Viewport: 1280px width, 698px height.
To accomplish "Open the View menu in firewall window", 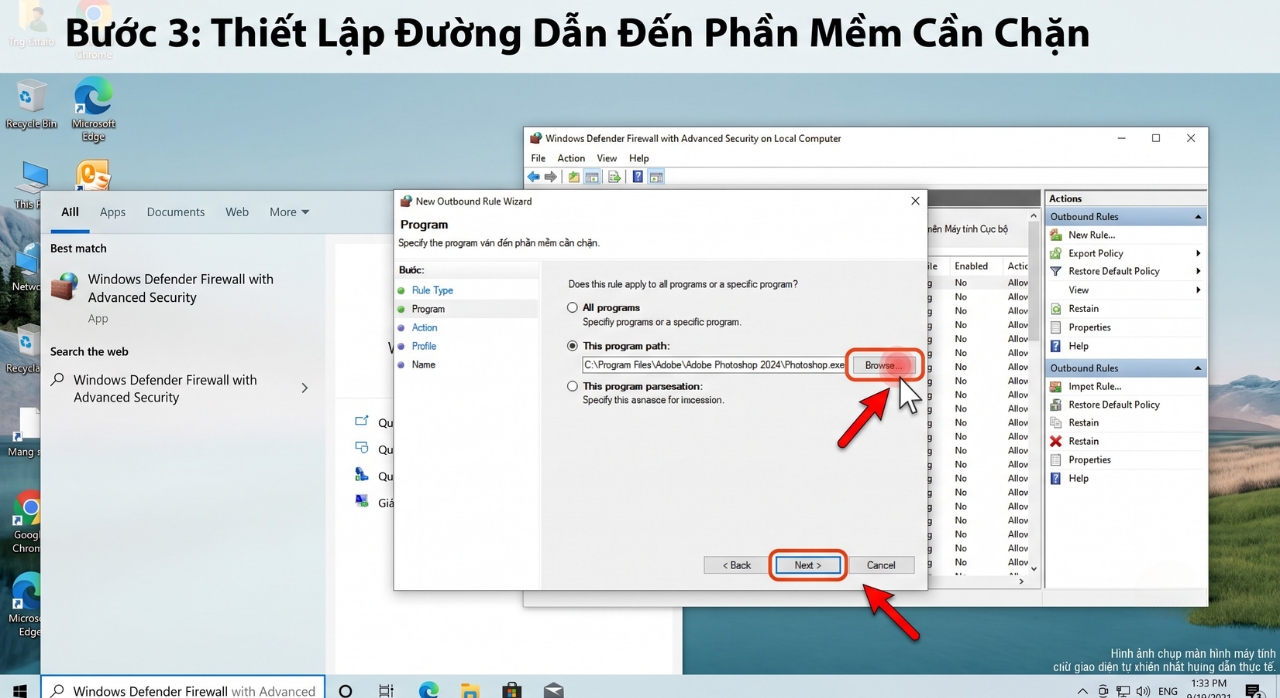I will 607,158.
